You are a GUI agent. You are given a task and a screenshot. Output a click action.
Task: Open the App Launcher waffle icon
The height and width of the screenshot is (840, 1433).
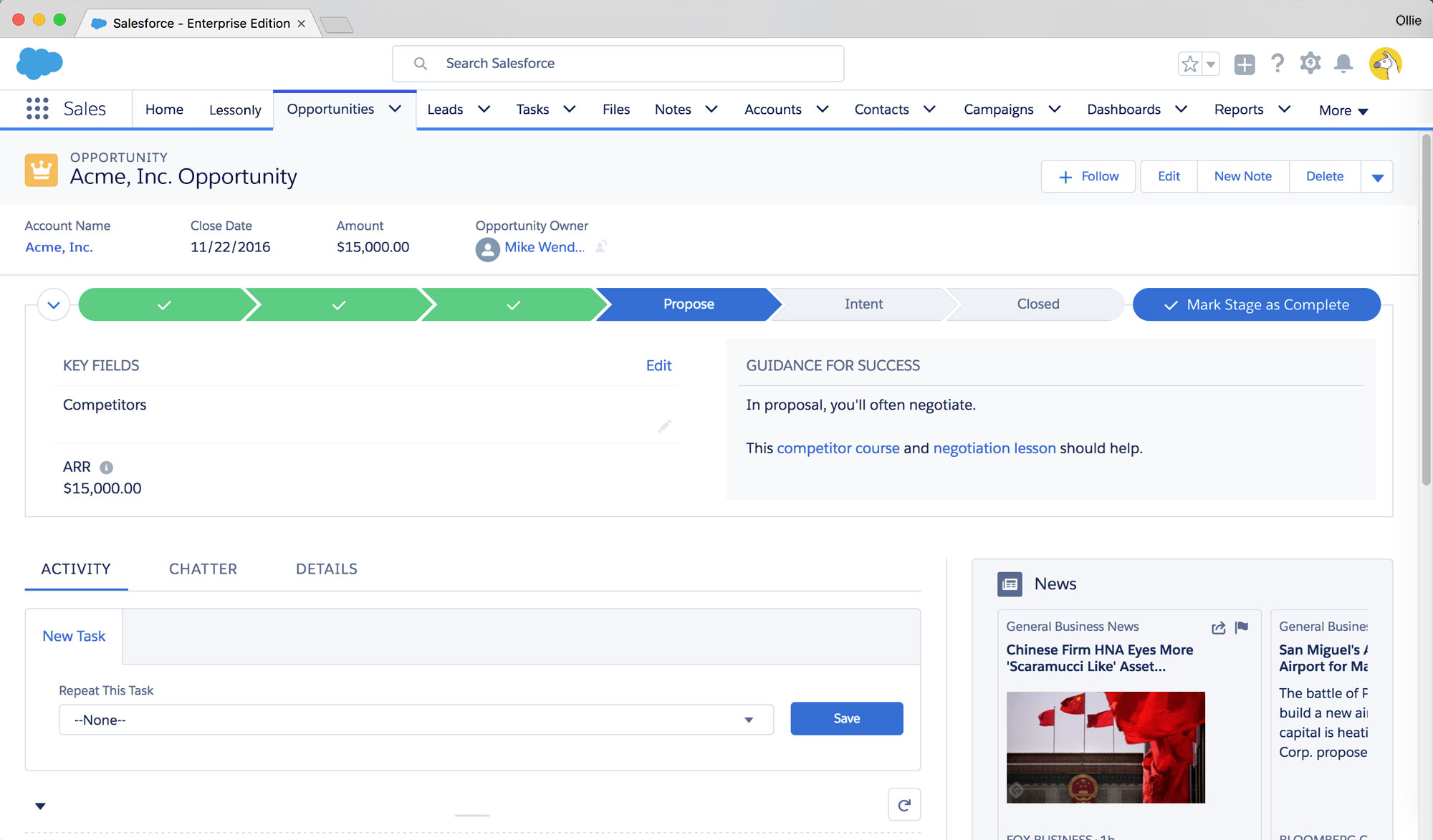click(36, 109)
